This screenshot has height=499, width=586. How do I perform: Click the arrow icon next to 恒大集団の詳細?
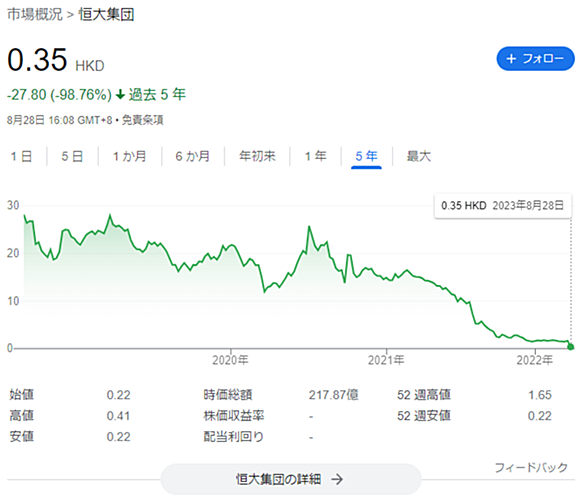click(337, 479)
